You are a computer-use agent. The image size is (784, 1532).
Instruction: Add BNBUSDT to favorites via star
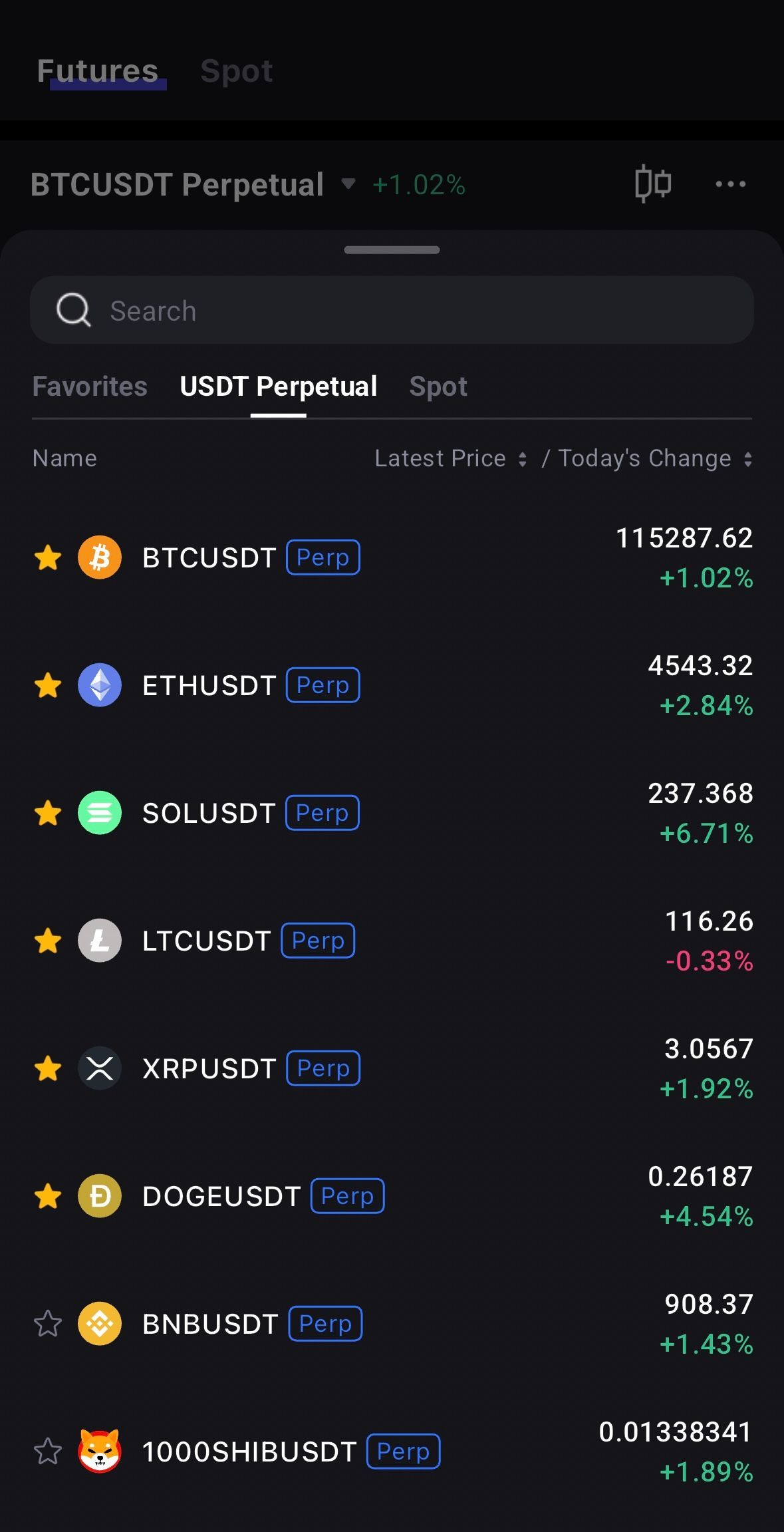point(48,1324)
